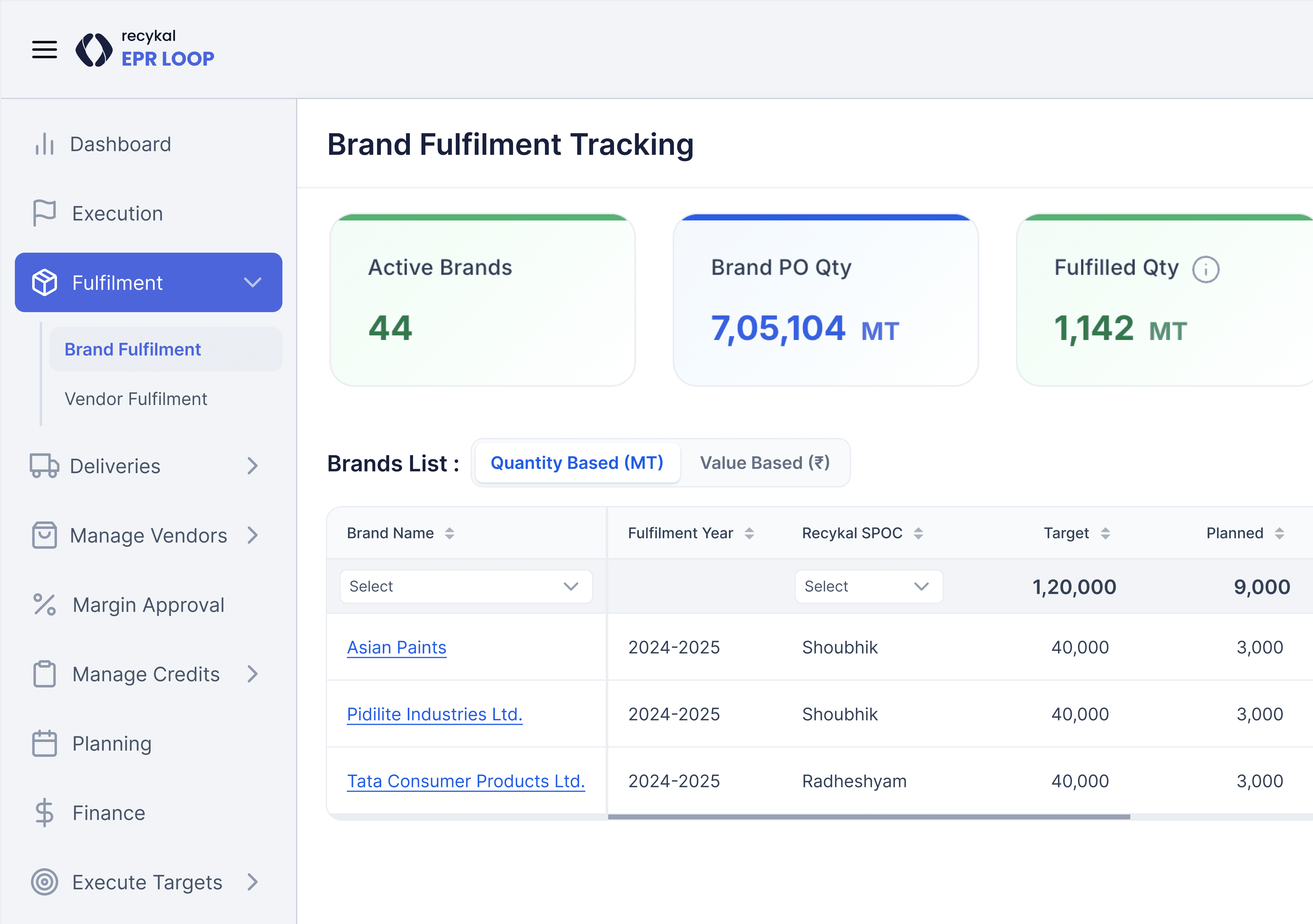Click the Fulfilled Qty info icon

pos(1206,269)
